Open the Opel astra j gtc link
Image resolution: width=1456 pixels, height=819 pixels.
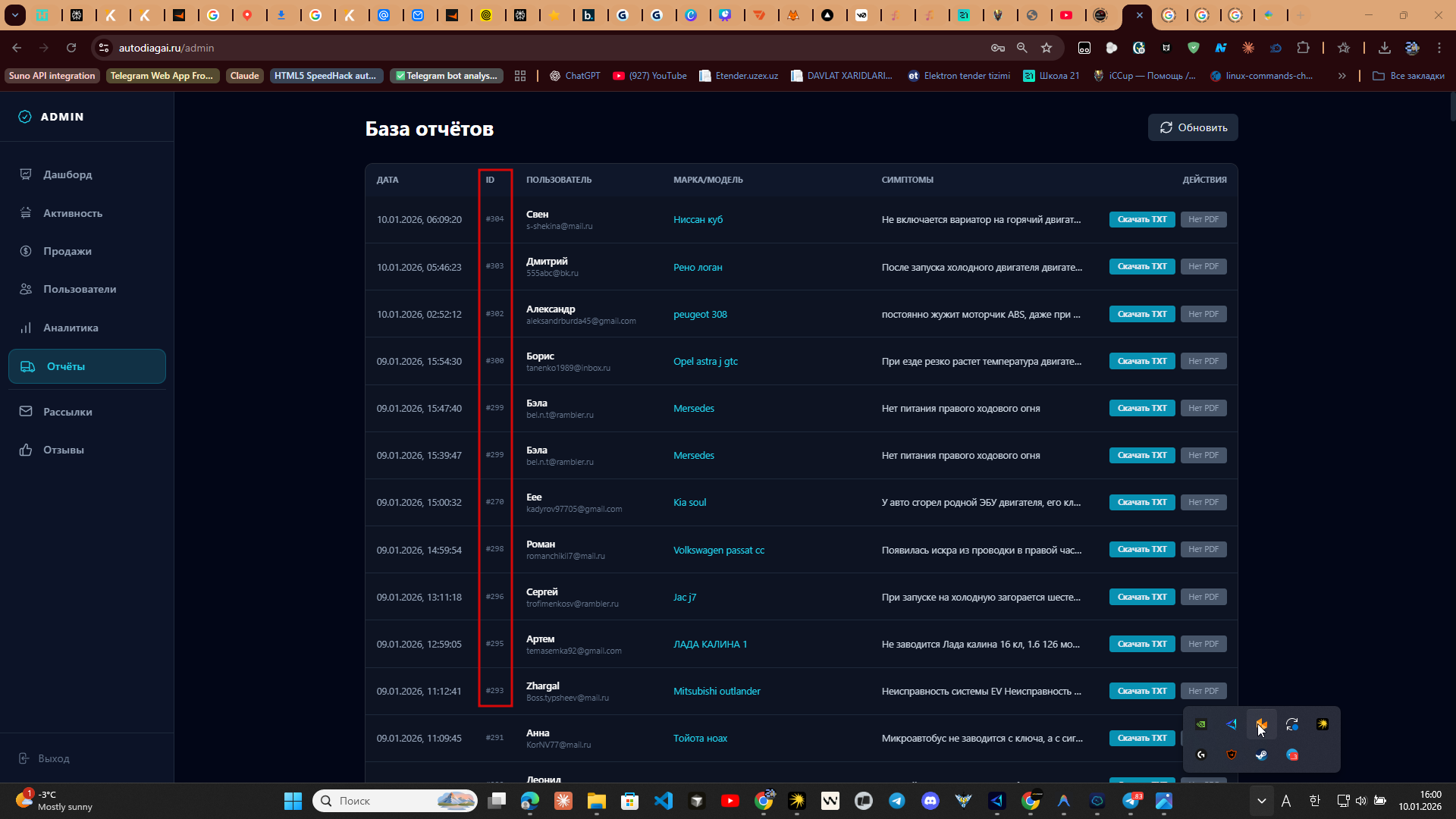pyautogui.click(x=704, y=361)
